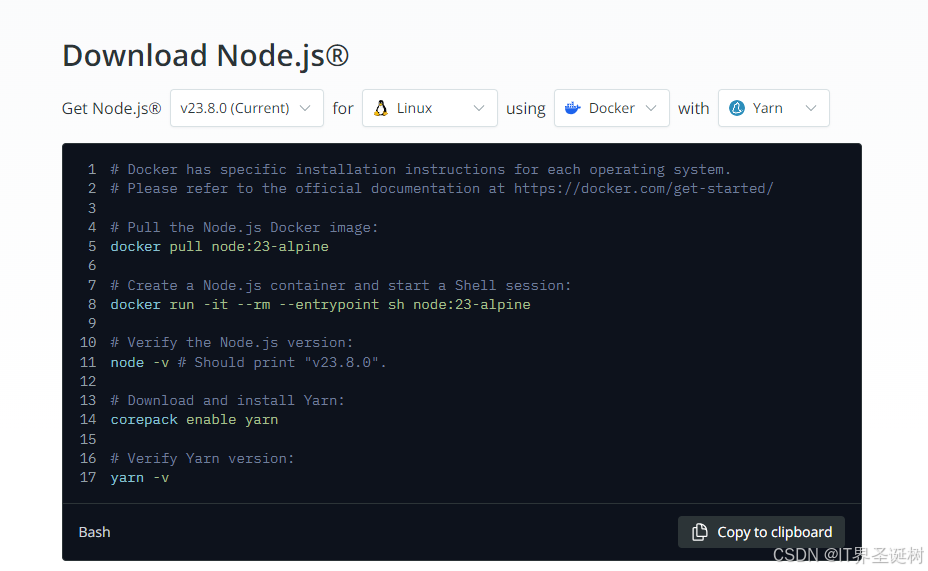Click the Yarn logo icon

pyautogui.click(x=737, y=108)
